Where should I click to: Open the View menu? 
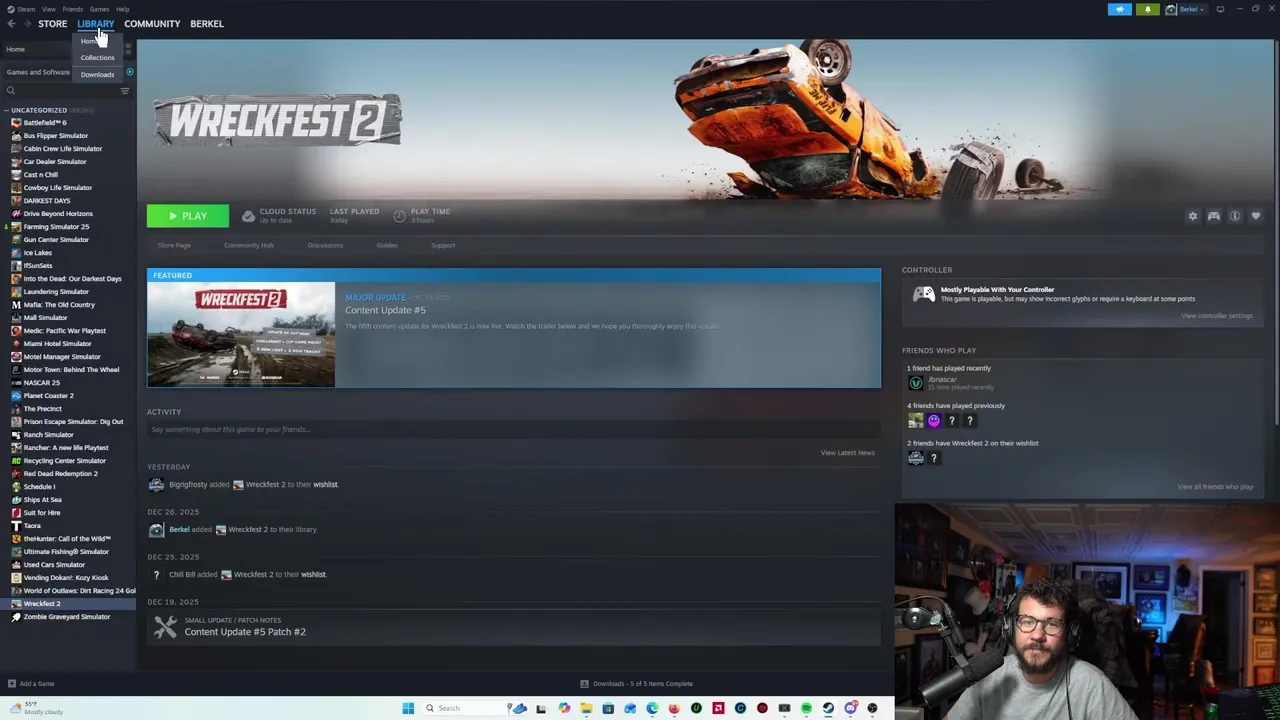point(48,9)
